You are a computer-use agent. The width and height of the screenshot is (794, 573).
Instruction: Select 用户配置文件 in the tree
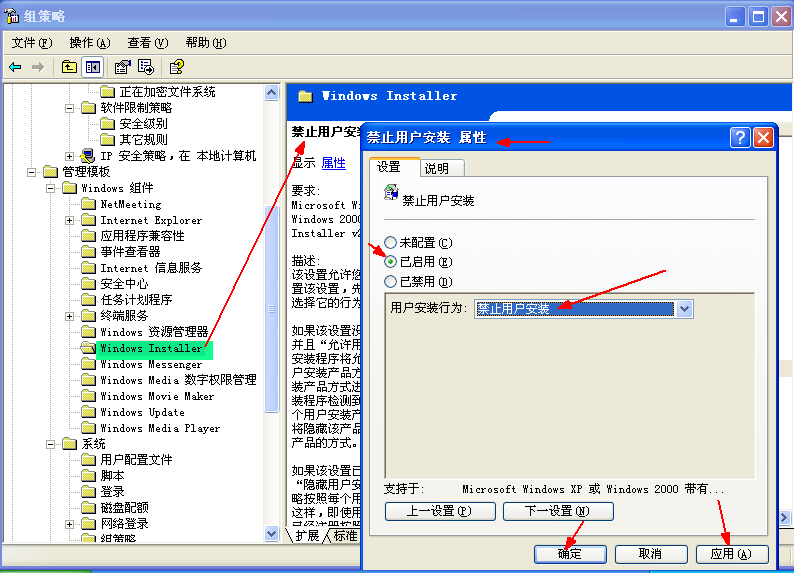point(136,460)
